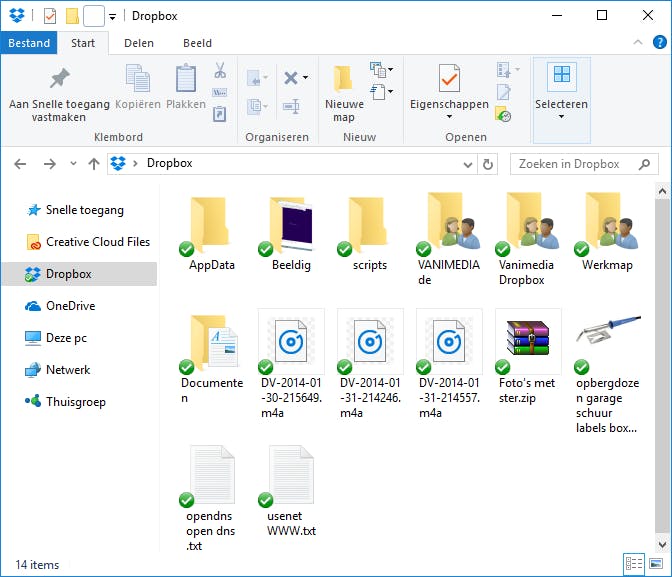Click the vertical scrollbar down arrow

pos(662,544)
